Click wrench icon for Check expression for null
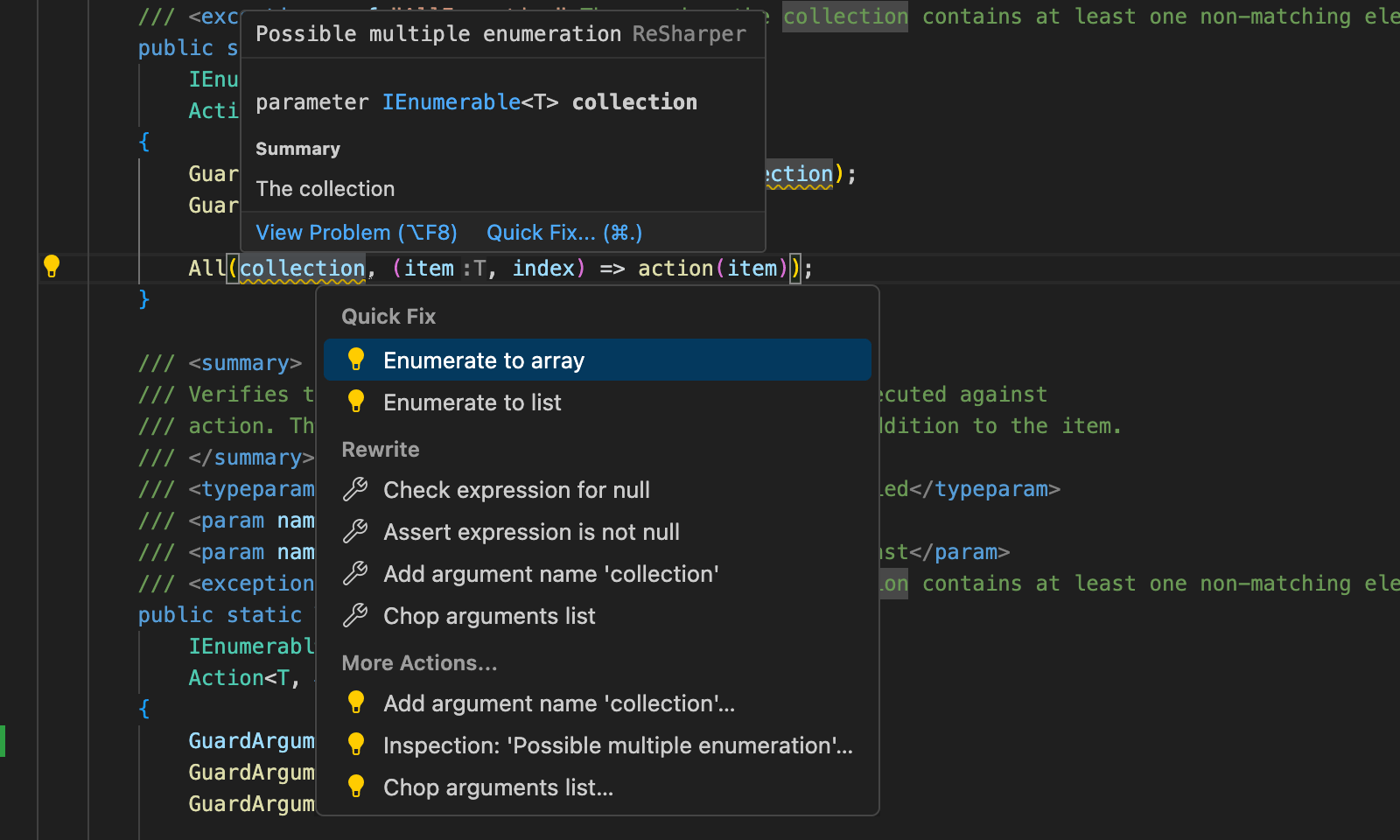The height and width of the screenshot is (840, 1400). 355,490
